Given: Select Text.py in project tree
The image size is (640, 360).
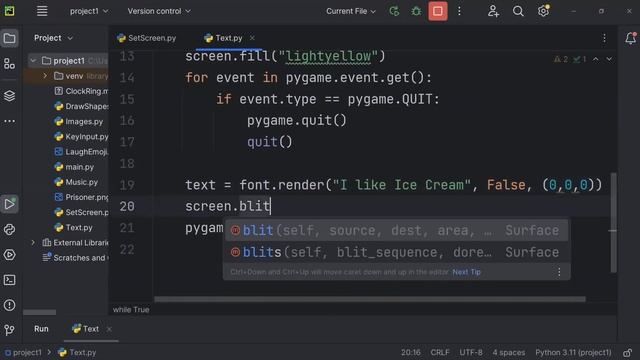Looking at the screenshot, I should (73, 227).
